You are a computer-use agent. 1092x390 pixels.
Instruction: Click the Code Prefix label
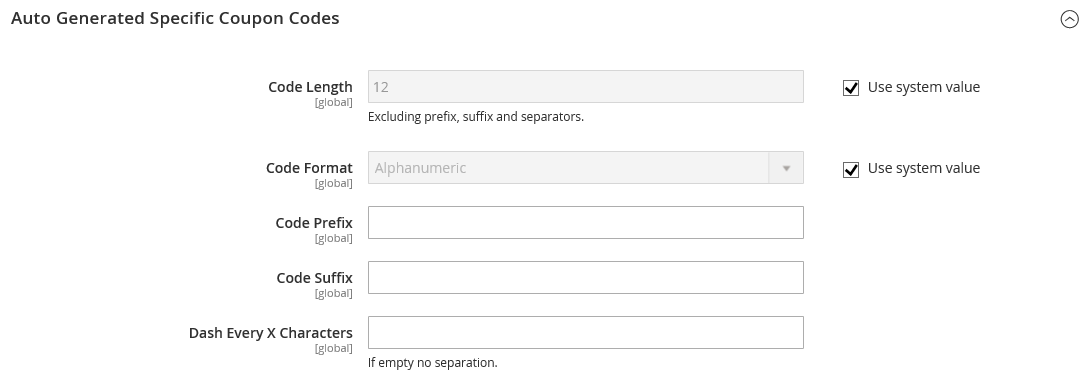coord(314,223)
